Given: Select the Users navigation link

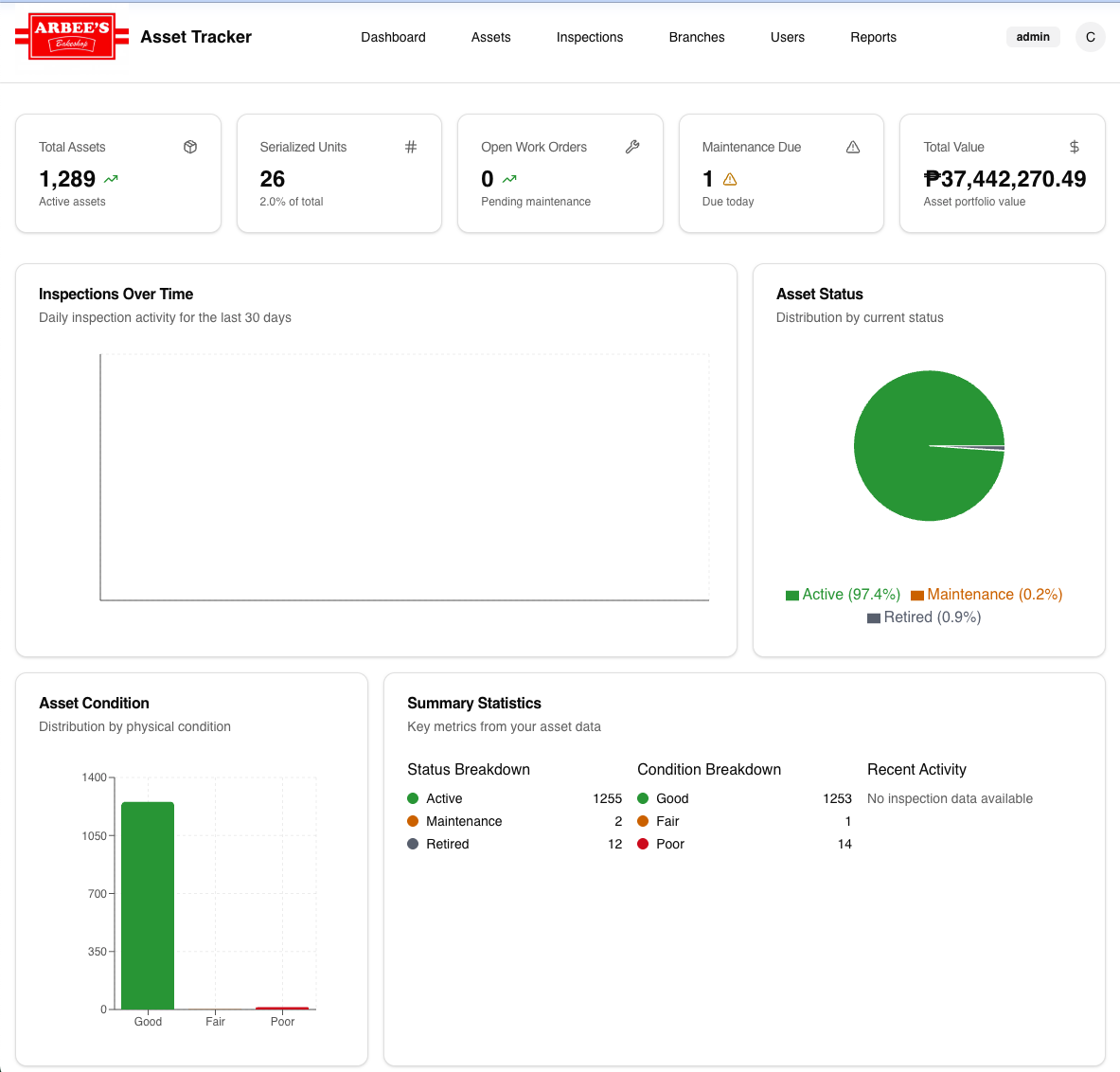Looking at the screenshot, I should point(788,37).
